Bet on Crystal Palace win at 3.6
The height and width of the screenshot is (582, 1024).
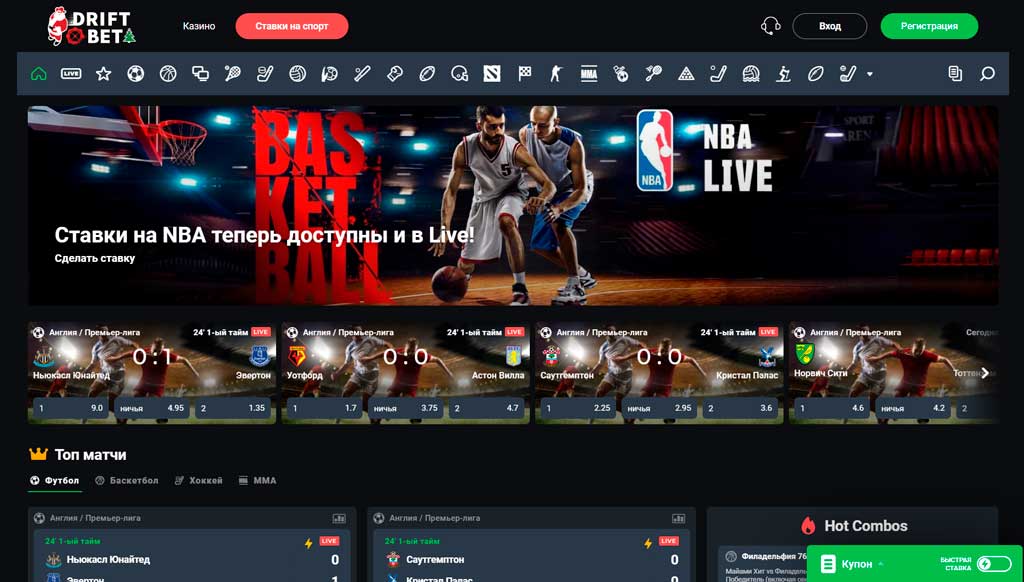click(x=741, y=408)
